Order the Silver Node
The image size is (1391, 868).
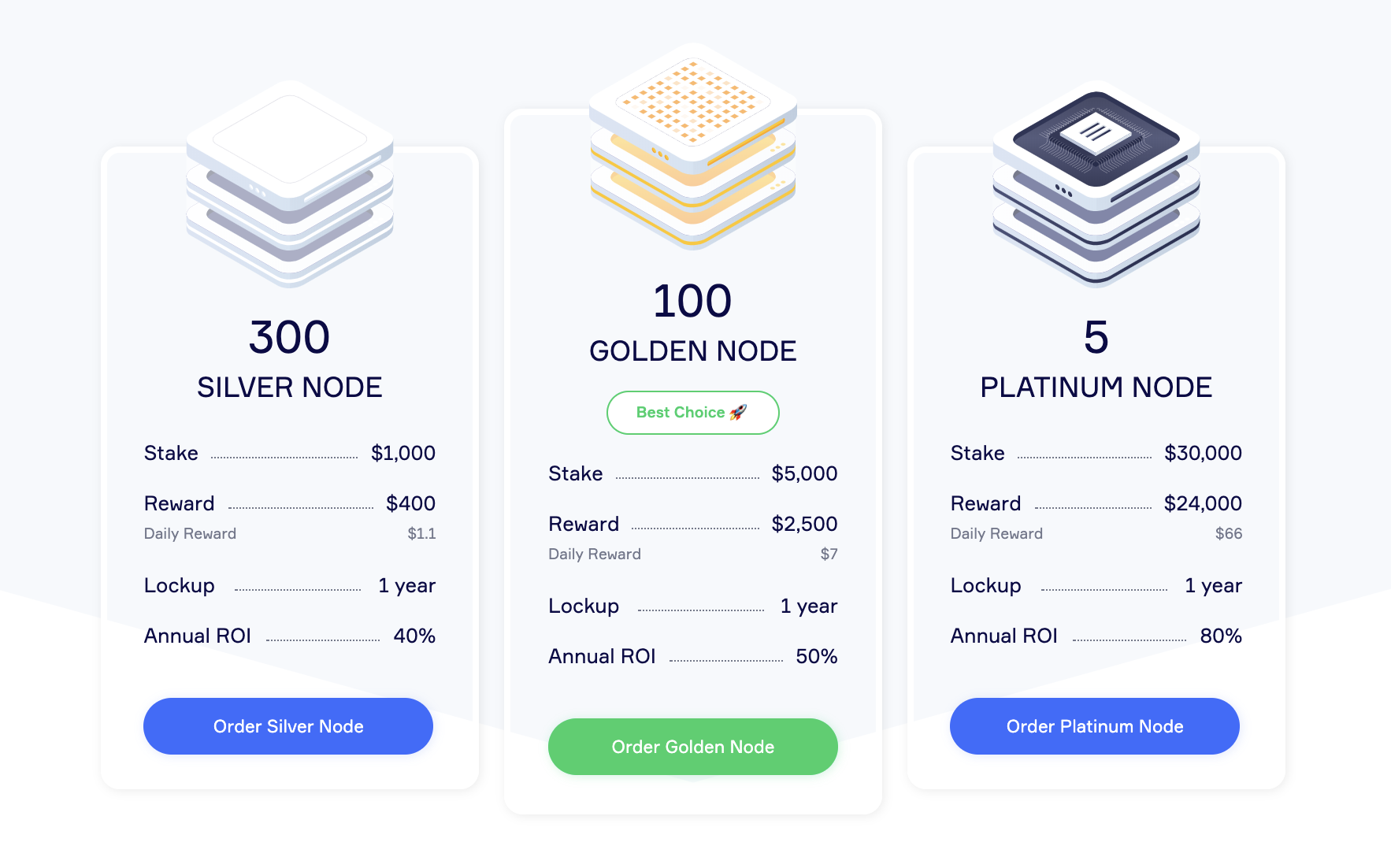point(288,726)
